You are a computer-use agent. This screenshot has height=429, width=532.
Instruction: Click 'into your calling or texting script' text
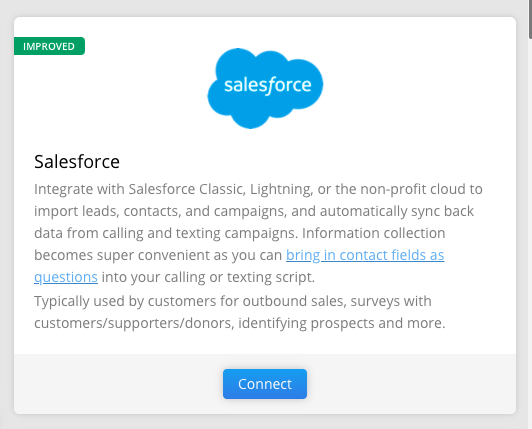point(208,277)
